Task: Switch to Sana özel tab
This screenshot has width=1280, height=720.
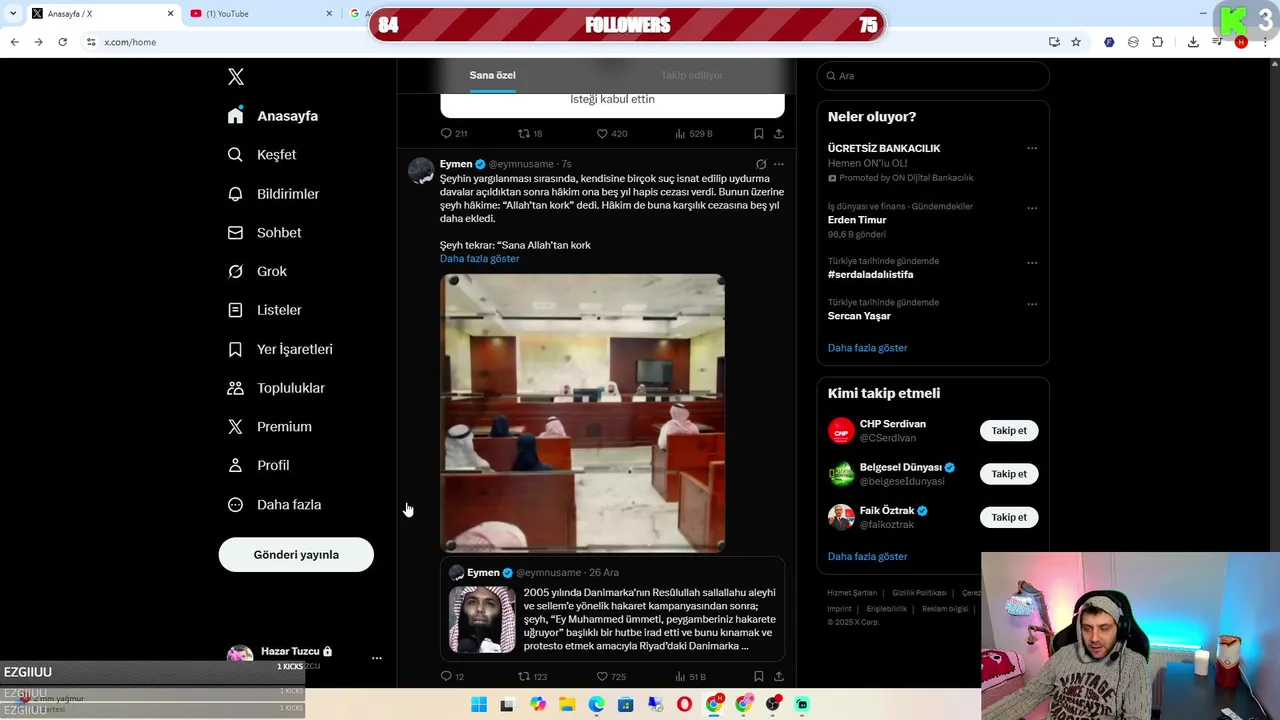Action: [493, 75]
